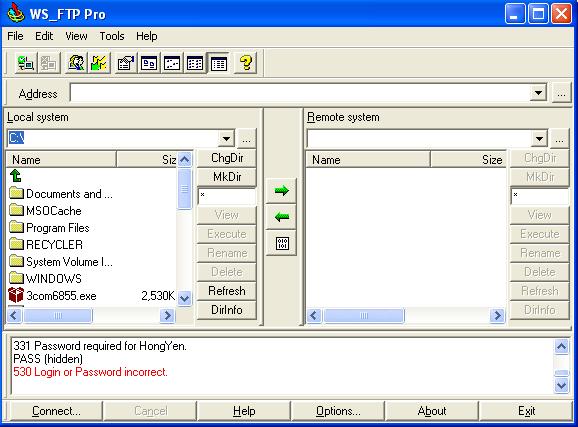Click browse button beside local path
This screenshot has height=427, width=578.
pyautogui.click(x=247, y=139)
